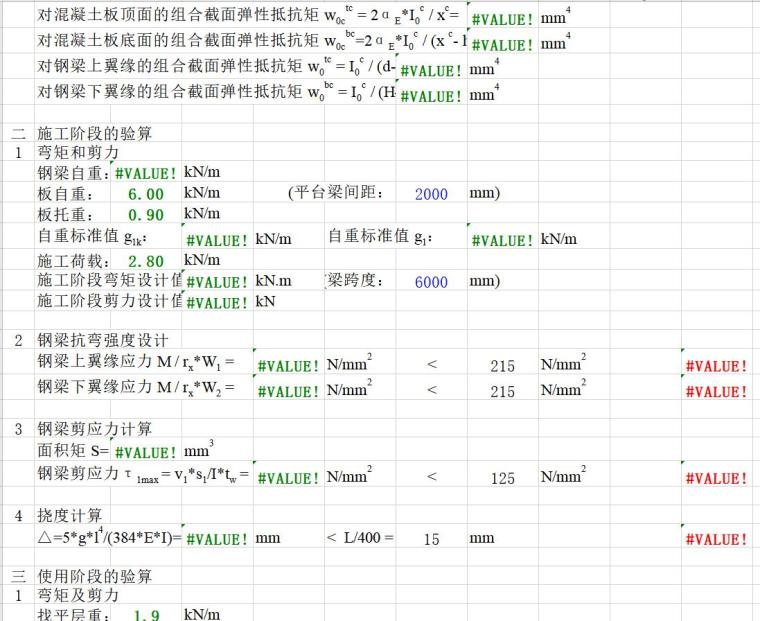The image size is (760, 621).
Task: Click red check result for 钢梁剪应力
Action: click(x=716, y=479)
